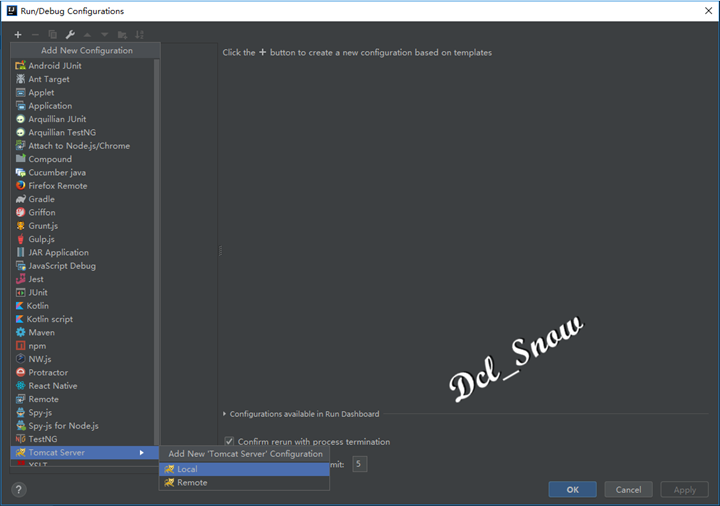The height and width of the screenshot is (506, 720).
Task: Select Griffon configuration type
Action: (x=83, y=212)
